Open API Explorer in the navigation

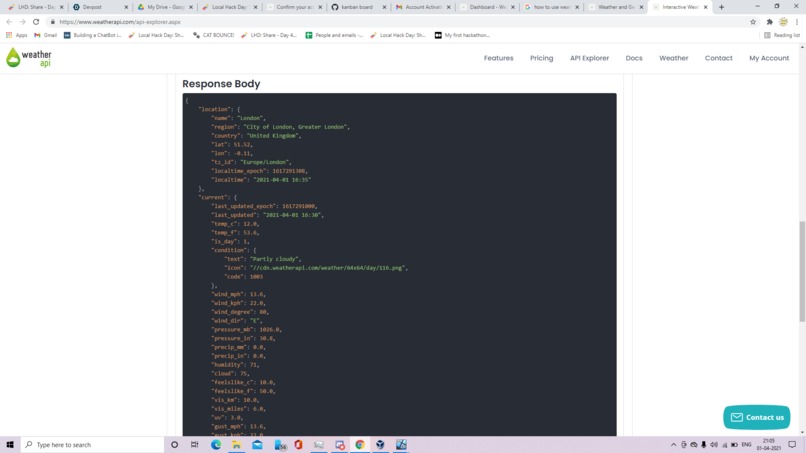coord(589,58)
